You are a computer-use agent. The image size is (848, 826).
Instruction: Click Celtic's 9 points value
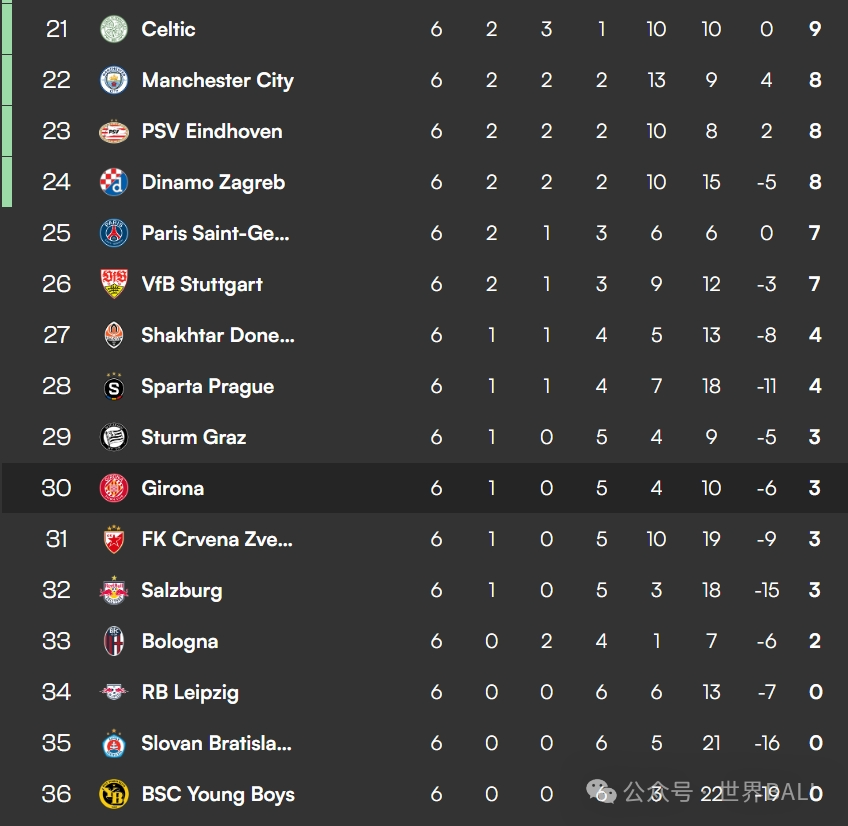[x=815, y=29]
